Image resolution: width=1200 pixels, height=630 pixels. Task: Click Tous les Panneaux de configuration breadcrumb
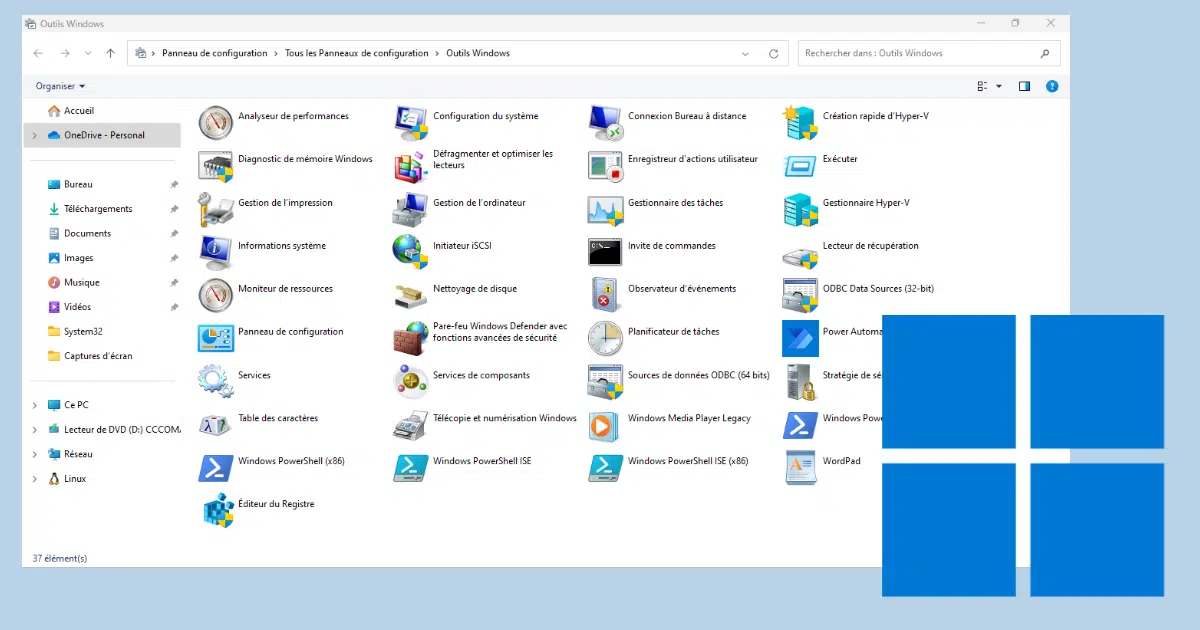click(357, 53)
